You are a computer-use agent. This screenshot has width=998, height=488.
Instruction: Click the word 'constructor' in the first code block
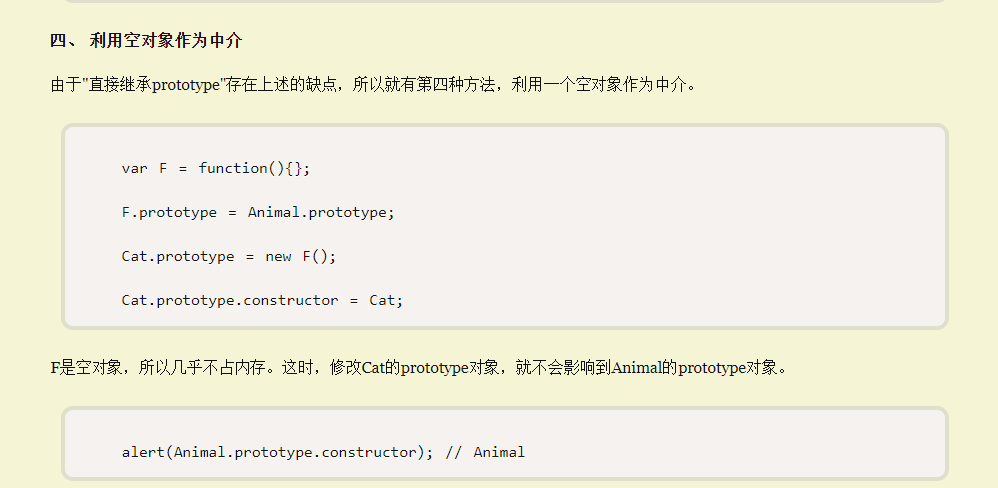290,300
